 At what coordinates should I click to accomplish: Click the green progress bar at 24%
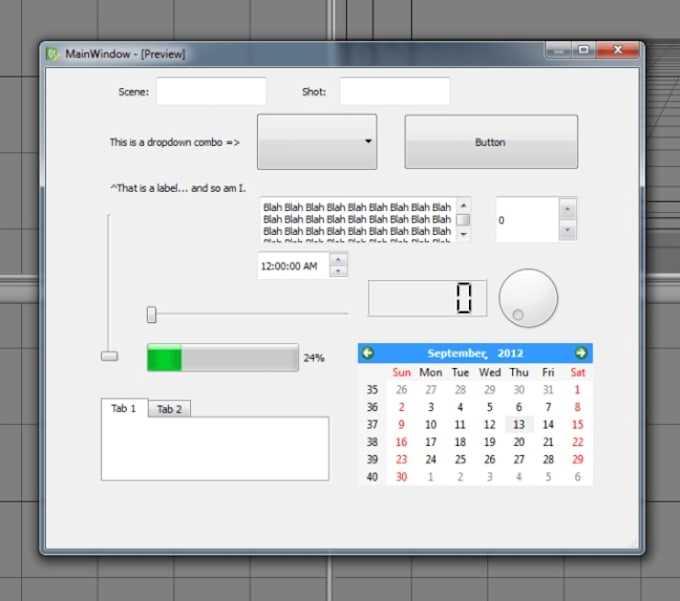[x=222, y=358]
